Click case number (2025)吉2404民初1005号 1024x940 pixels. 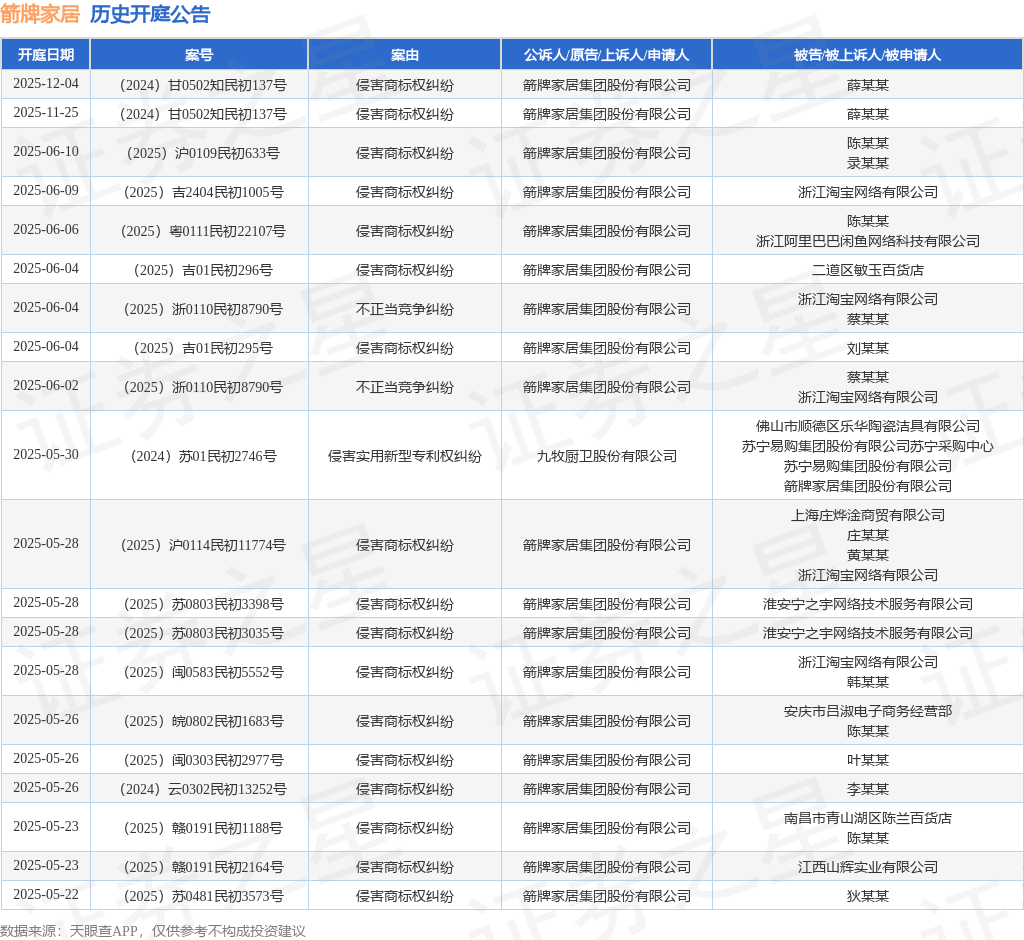pos(203,192)
